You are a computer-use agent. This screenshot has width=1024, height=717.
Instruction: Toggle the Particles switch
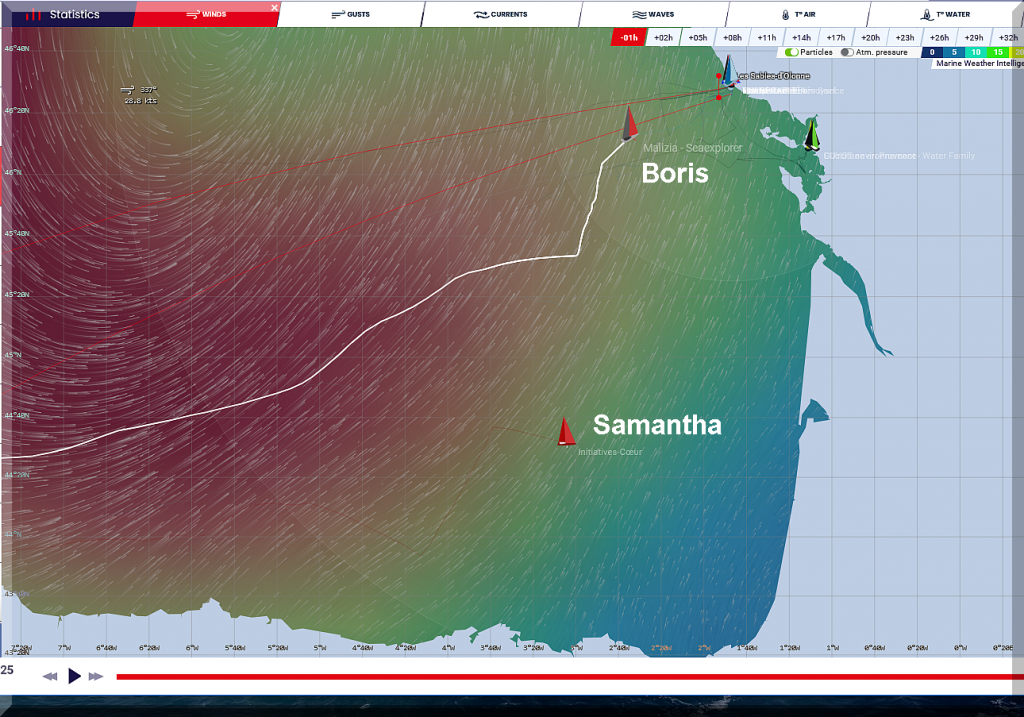(792, 52)
